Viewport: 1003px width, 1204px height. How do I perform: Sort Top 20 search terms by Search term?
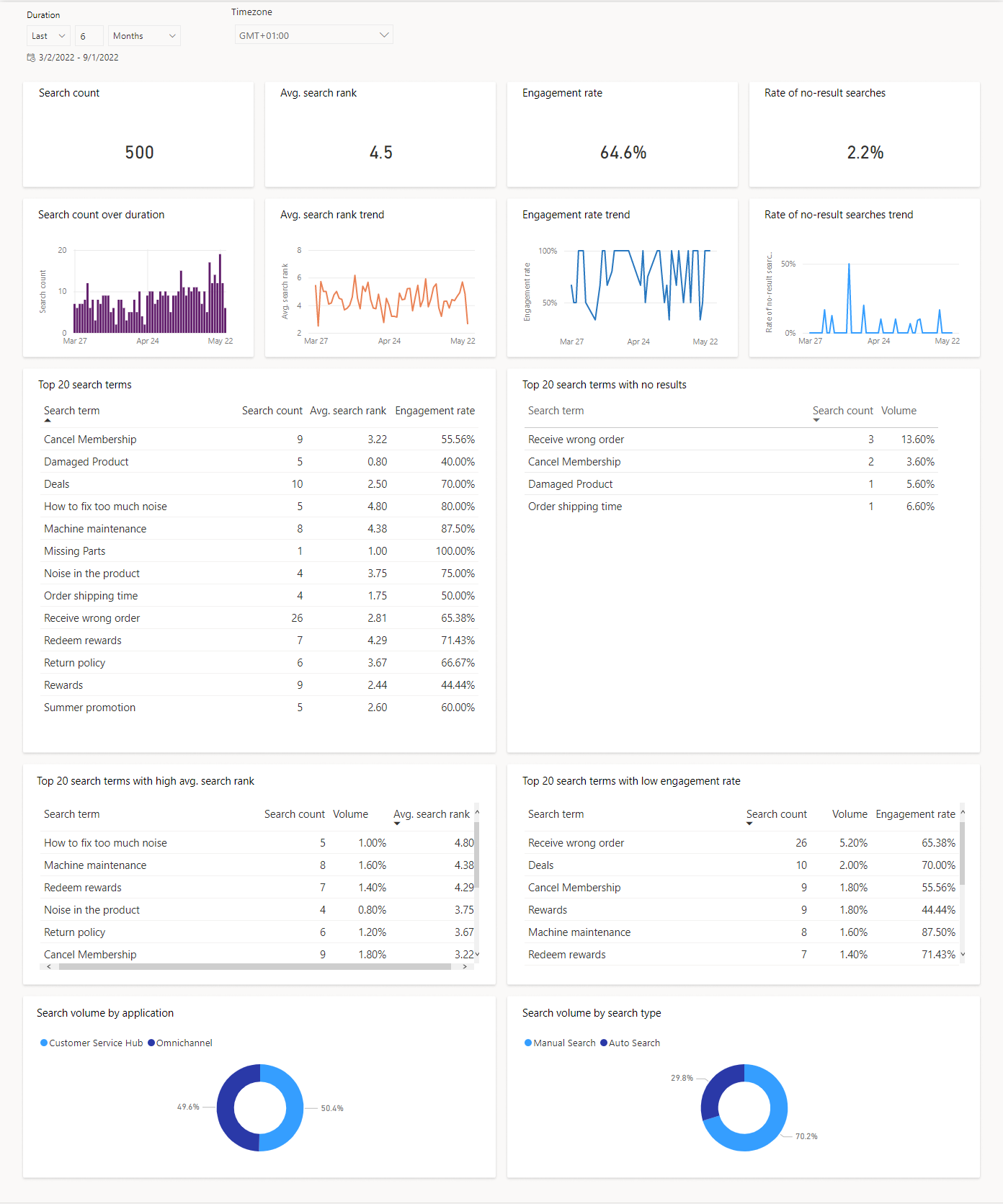click(x=72, y=411)
